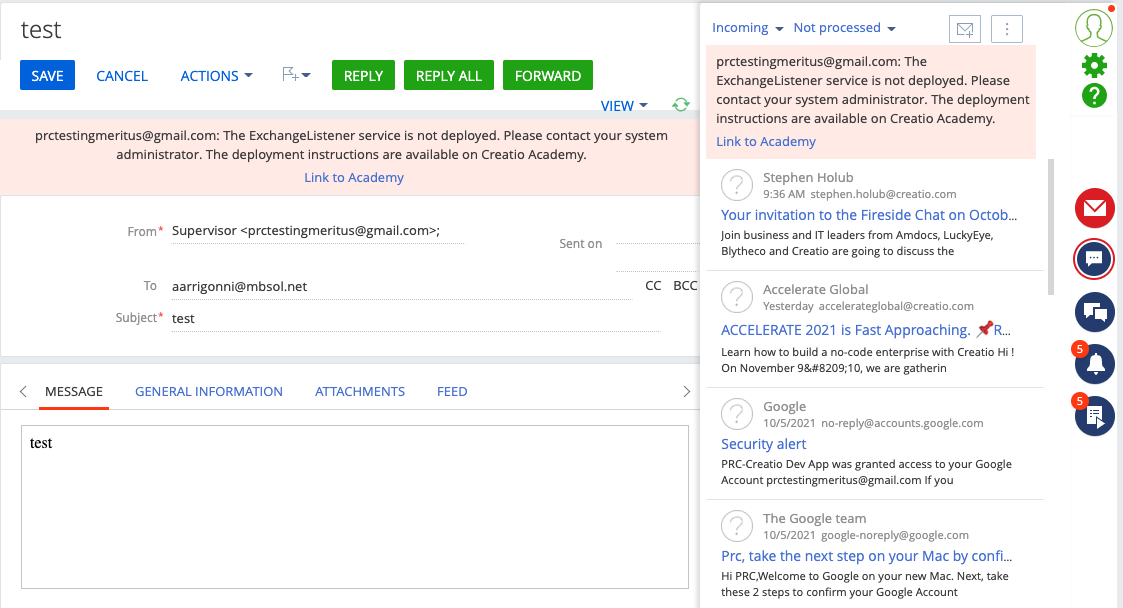This screenshot has width=1123, height=608.
Task: Open the circled chat bubble icon
Action: [1094, 259]
